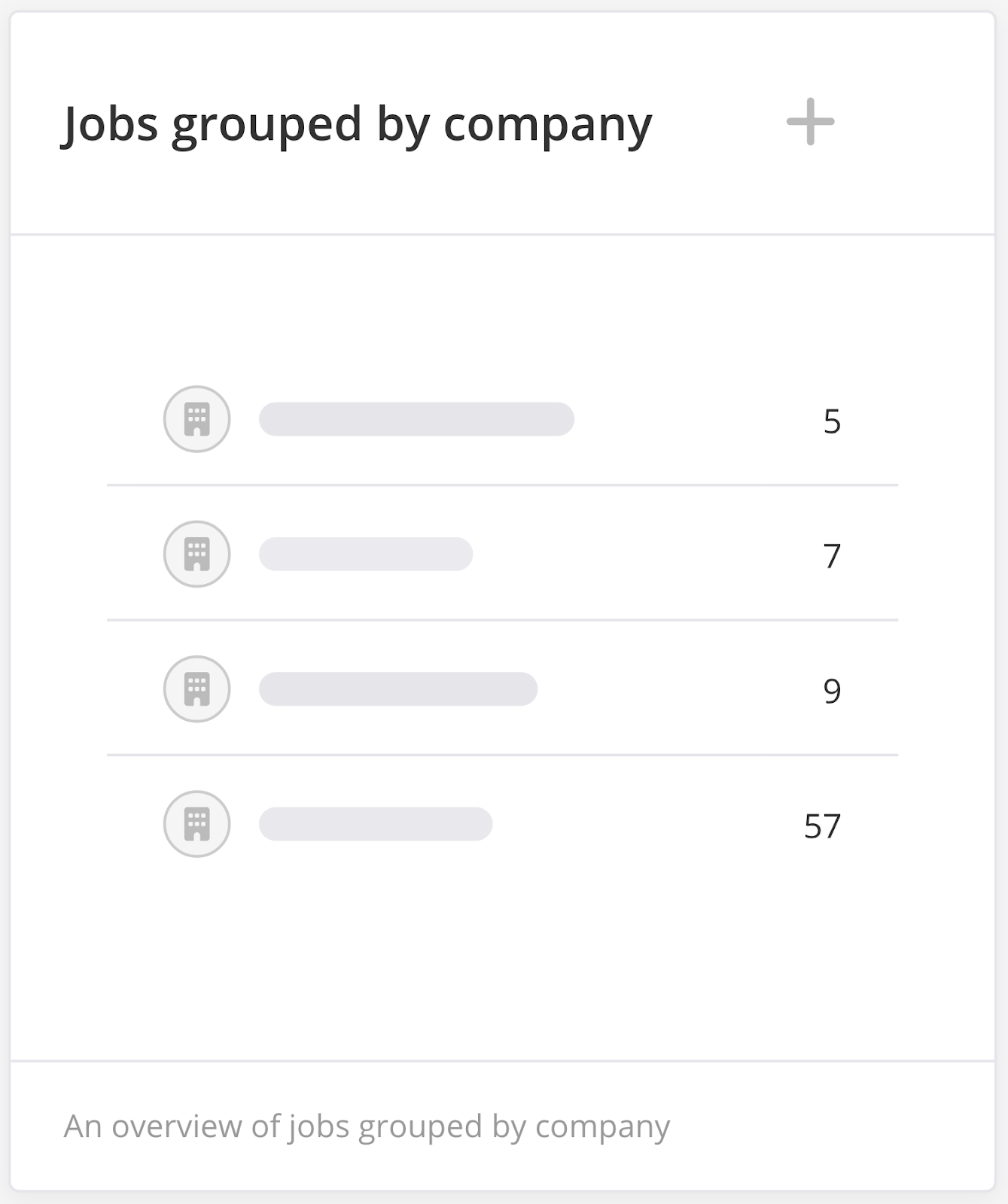
Task: Click the job count number 9
Action: pos(831,691)
